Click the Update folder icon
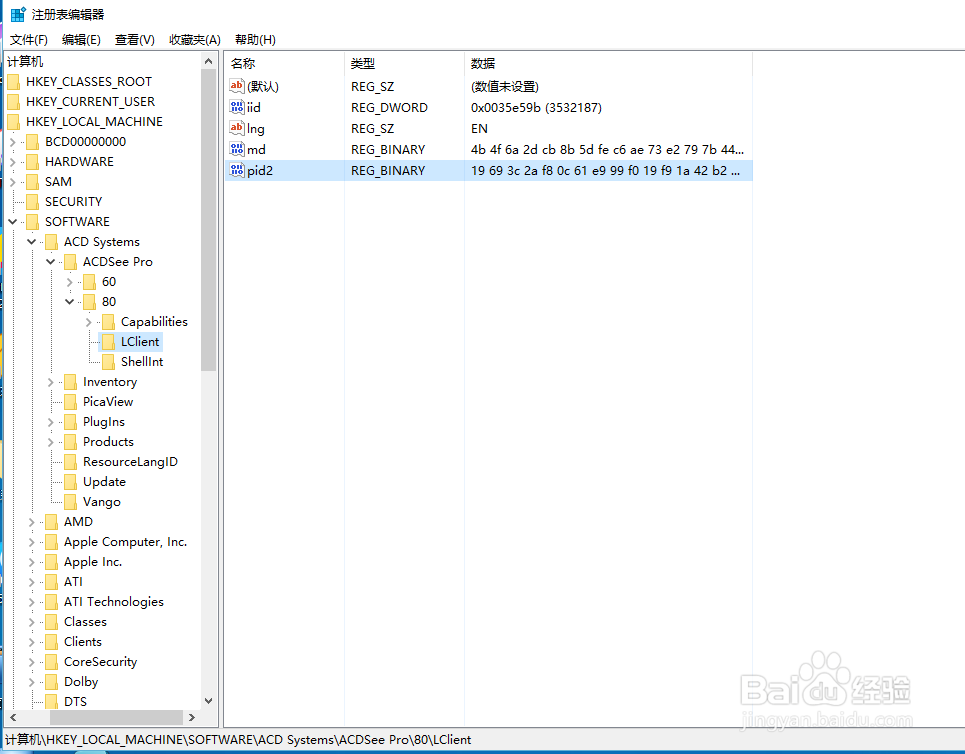Screen dimensions: 965x754 pyautogui.click(x=71, y=482)
